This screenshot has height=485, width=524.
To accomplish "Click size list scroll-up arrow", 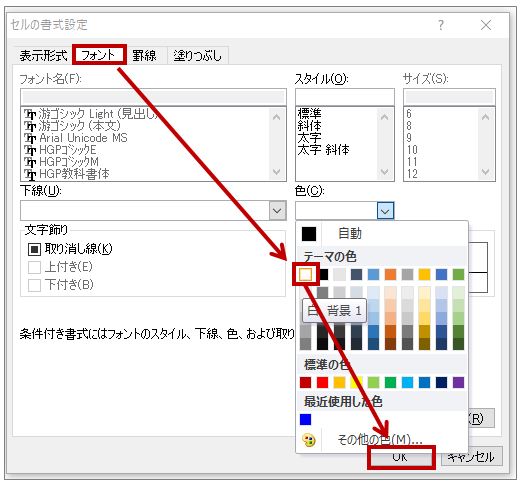I will [x=486, y=117].
